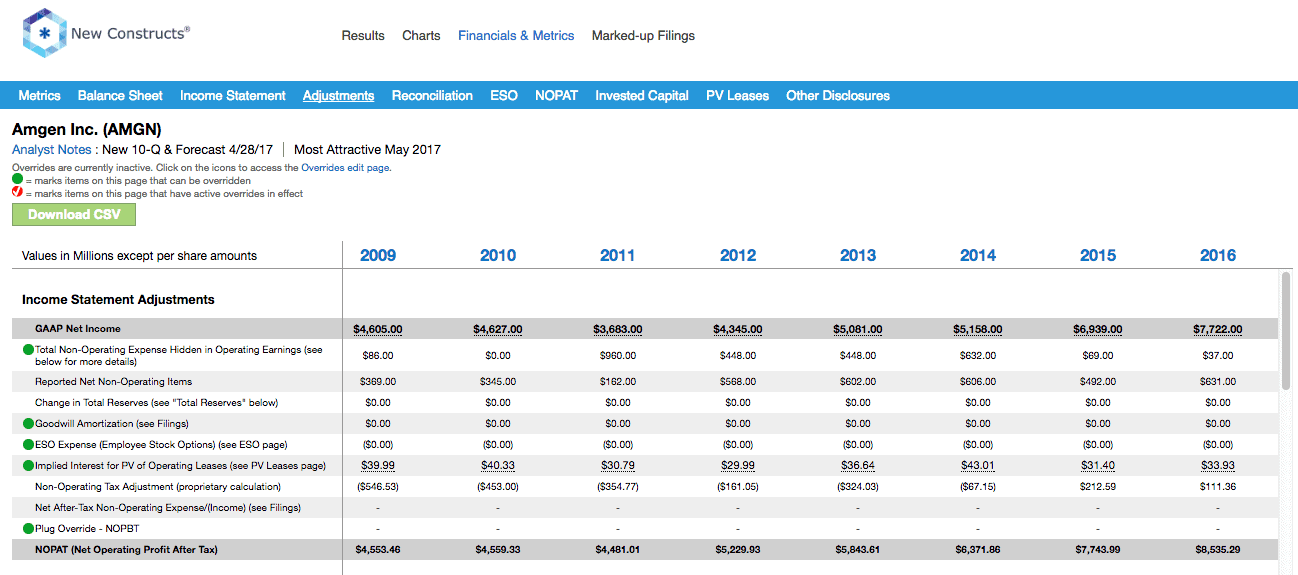Click green override dot for Plug Override - NOPBT

(28, 528)
